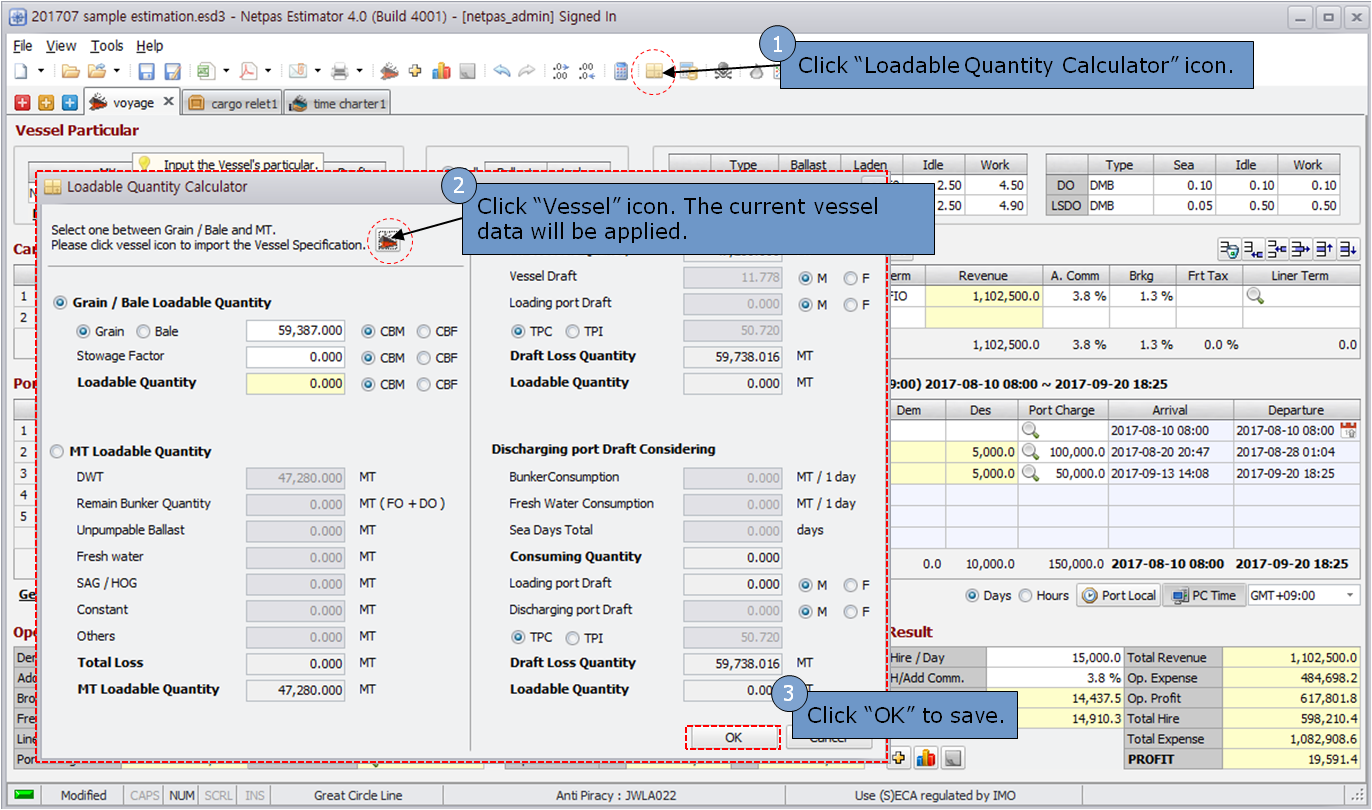Open dropdown arrow beside Open folder icons

117,72
